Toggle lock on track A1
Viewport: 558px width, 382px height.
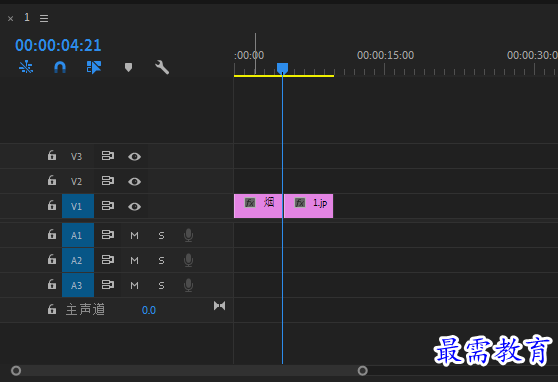[52, 234]
